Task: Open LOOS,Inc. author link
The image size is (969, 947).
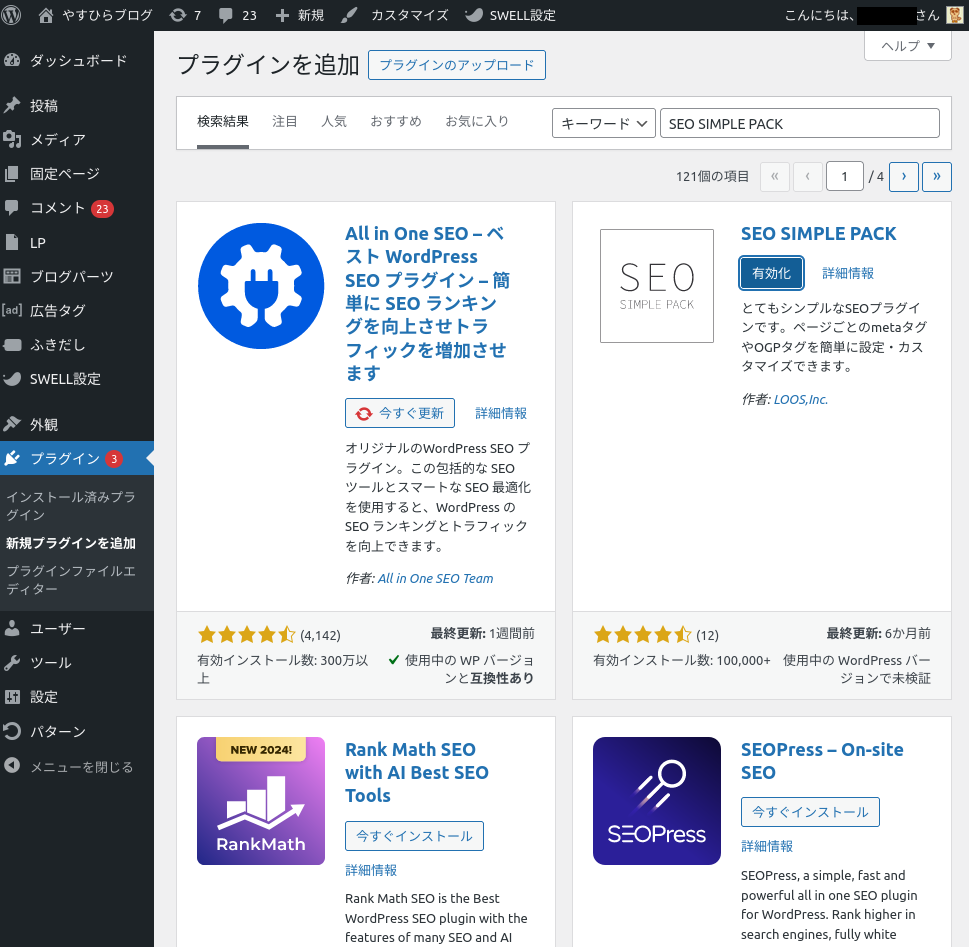Action: click(800, 399)
